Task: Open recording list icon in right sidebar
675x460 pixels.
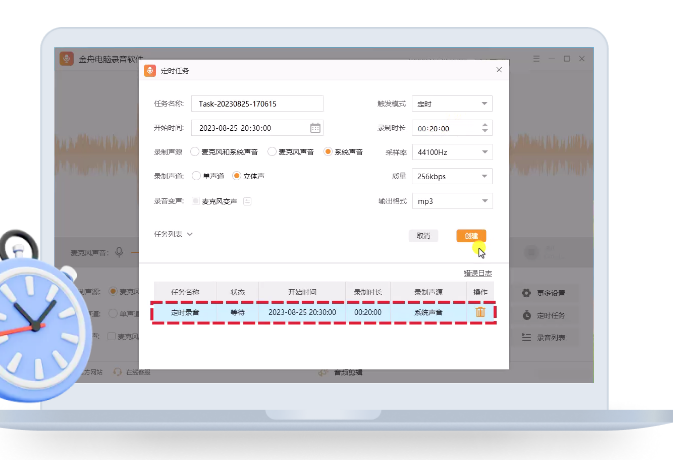Action: [527, 337]
